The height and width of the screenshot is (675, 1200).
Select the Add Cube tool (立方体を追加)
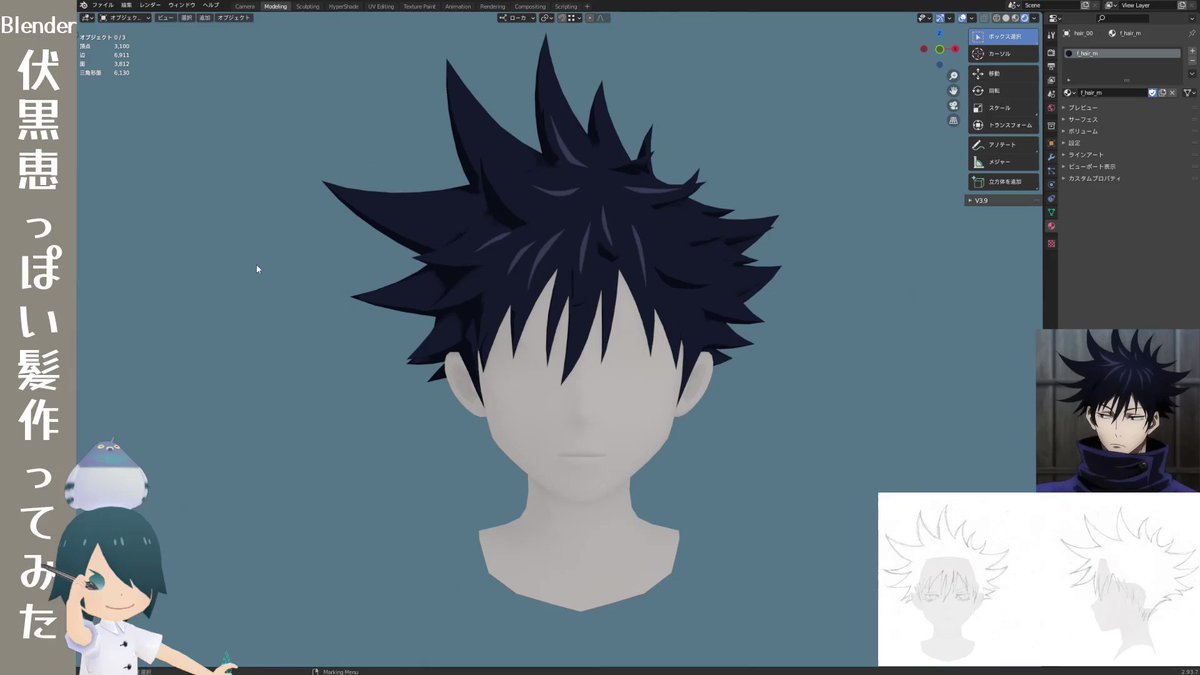(x=1003, y=182)
